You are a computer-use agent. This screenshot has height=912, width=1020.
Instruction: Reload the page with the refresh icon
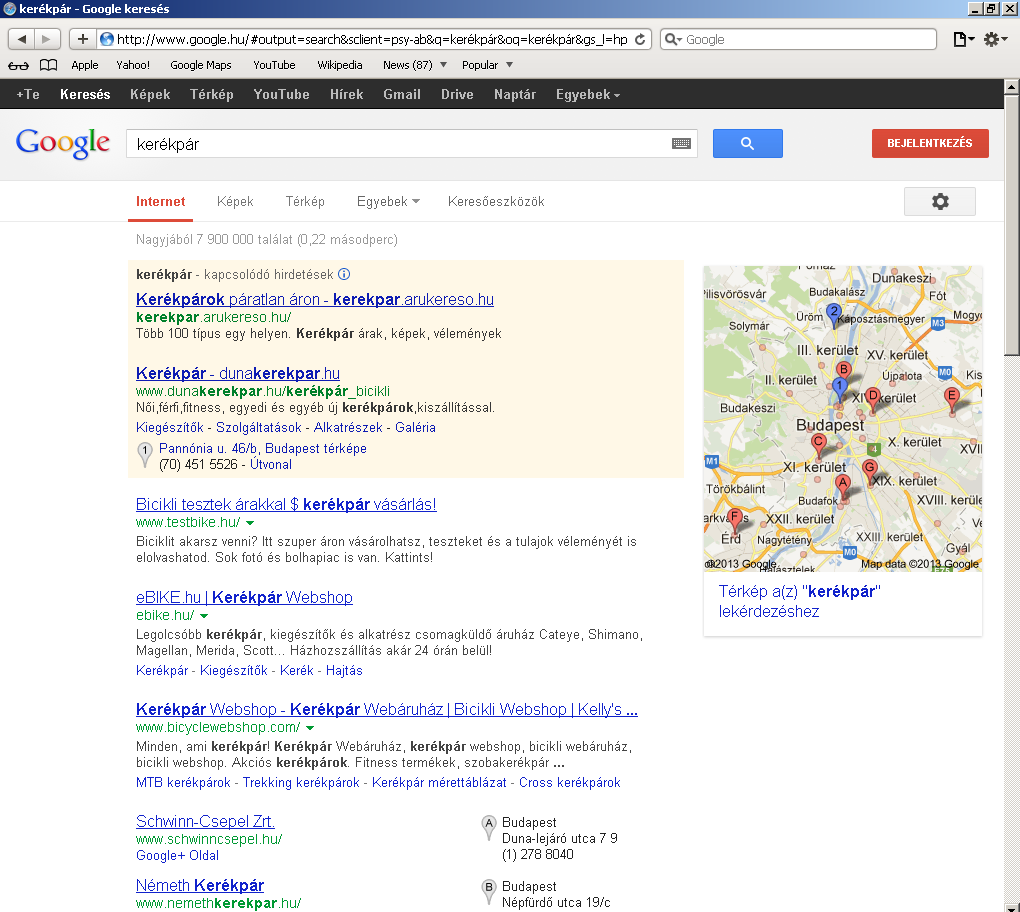coord(640,39)
